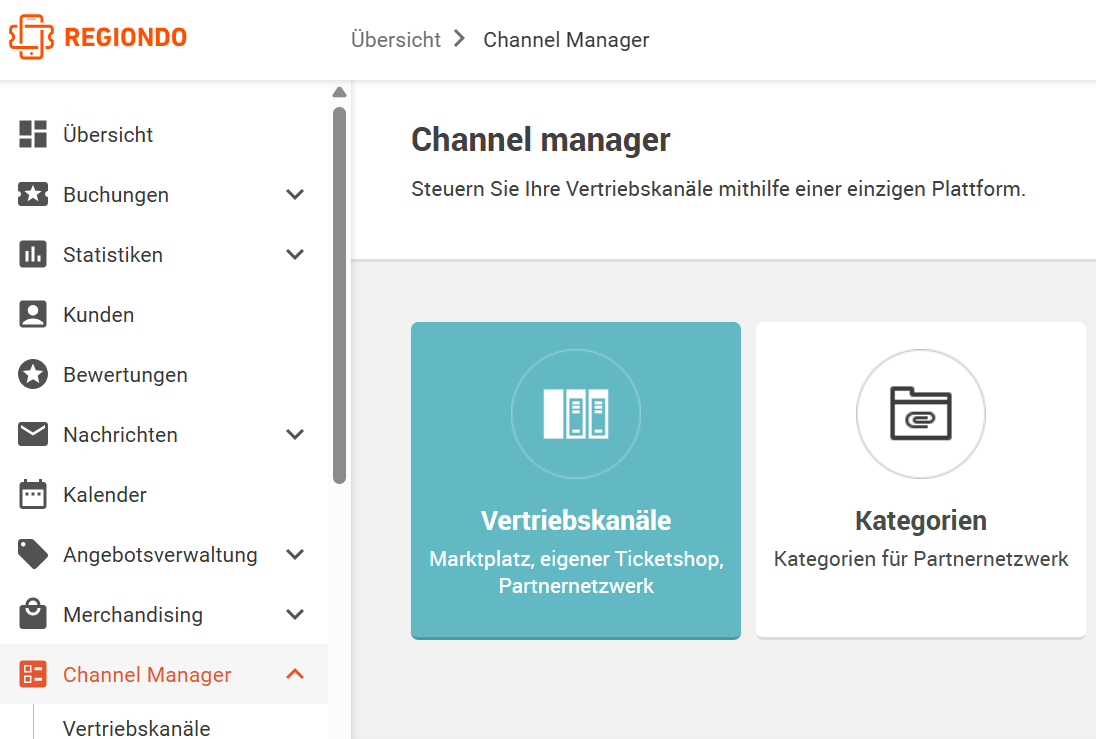This screenshot has width=1096, height=739.
Task: Click the Regiondo logo
Action: pyautogui.click(x=98, y=37)
